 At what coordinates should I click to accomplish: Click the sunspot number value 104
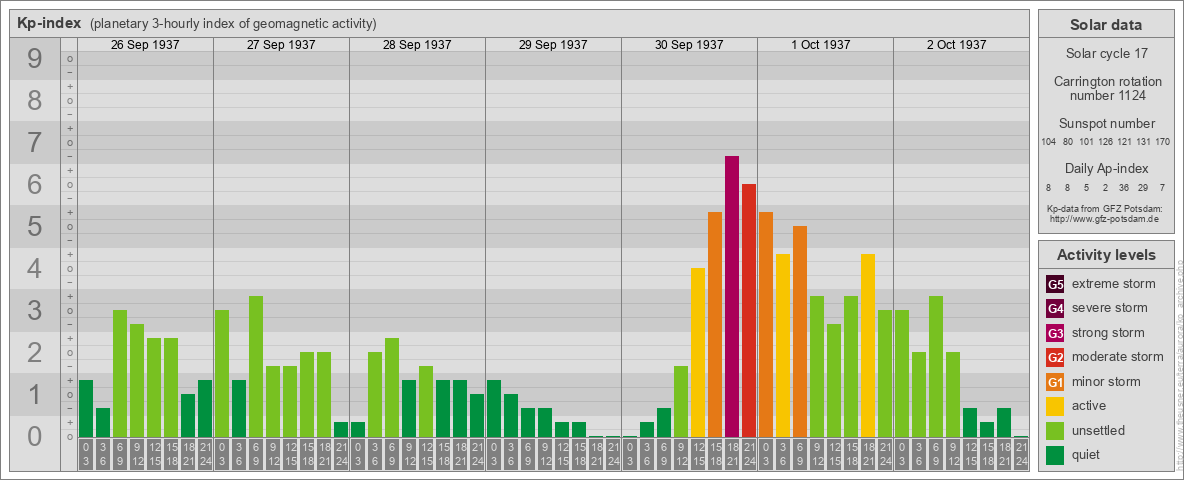(x=1048, y=141)
